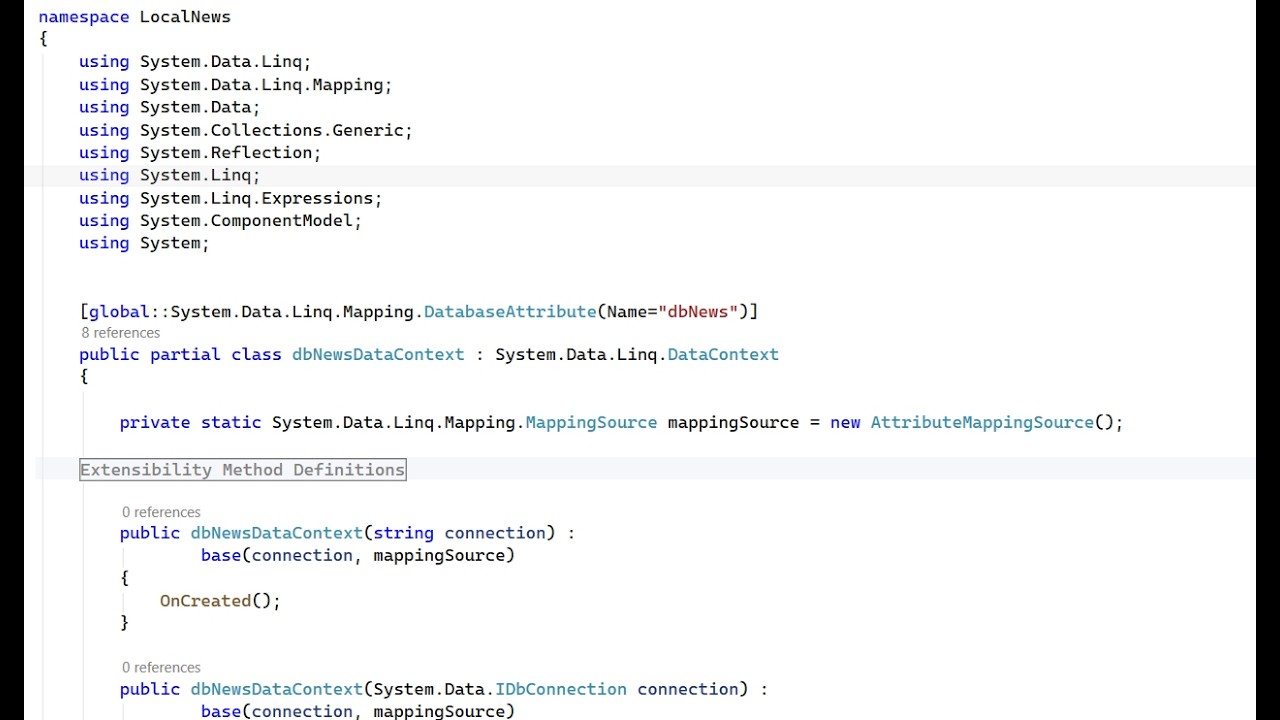
Task: Click the 'using System.Data;' line
Action: tap(170, 107)
